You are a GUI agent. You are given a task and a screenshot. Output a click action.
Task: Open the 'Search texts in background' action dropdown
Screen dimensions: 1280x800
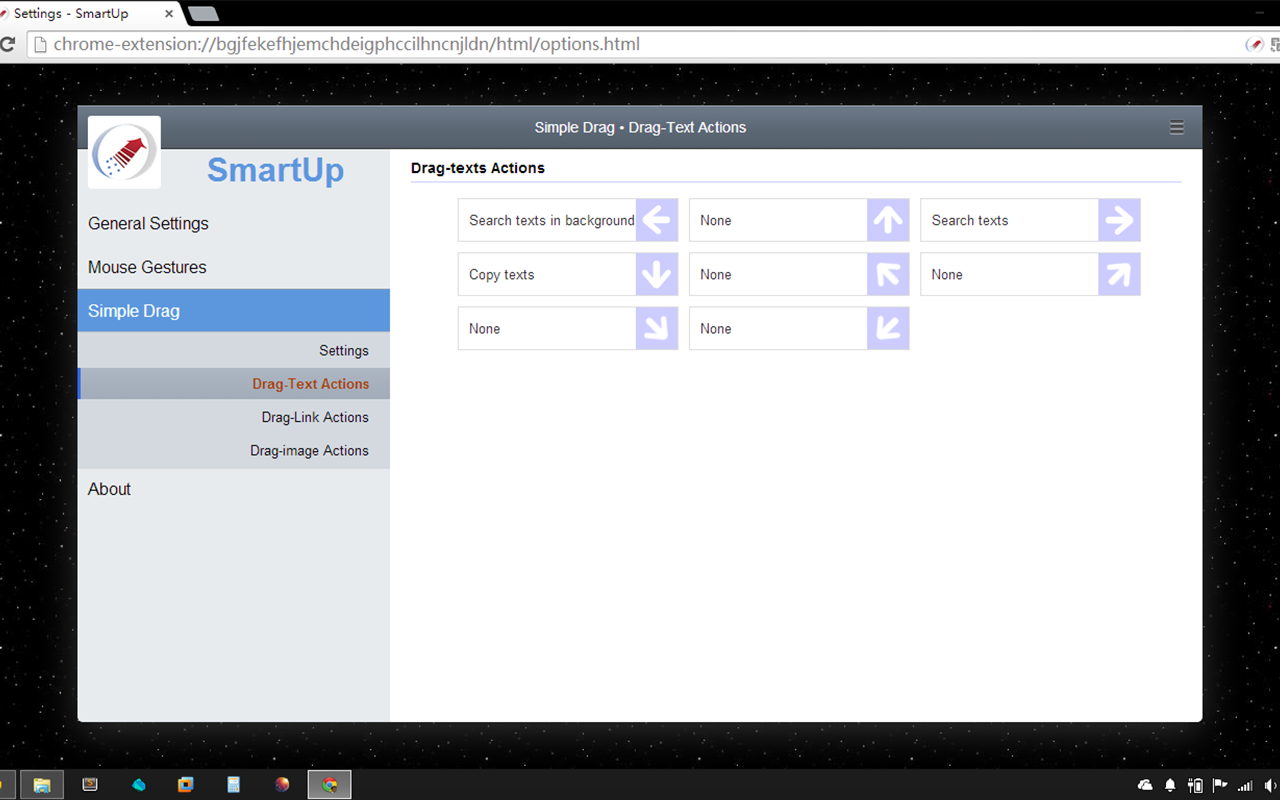(547, 220)
